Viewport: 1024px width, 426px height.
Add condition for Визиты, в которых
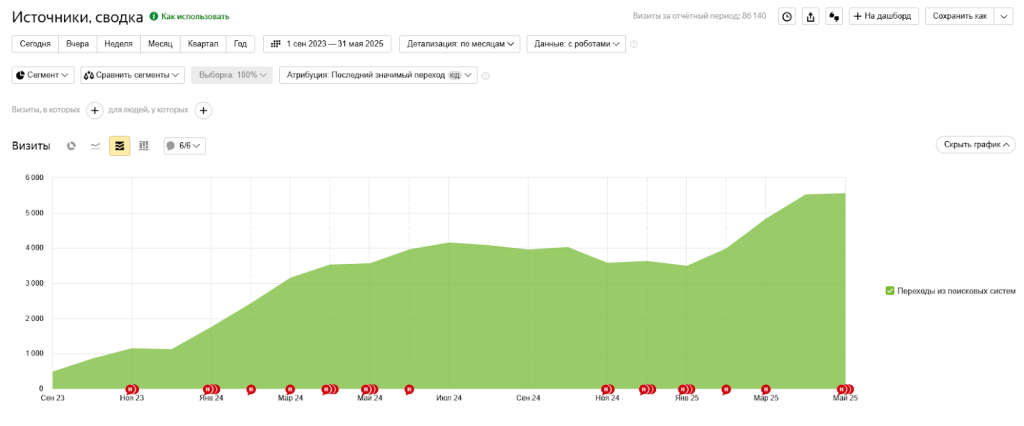(94, 110)
